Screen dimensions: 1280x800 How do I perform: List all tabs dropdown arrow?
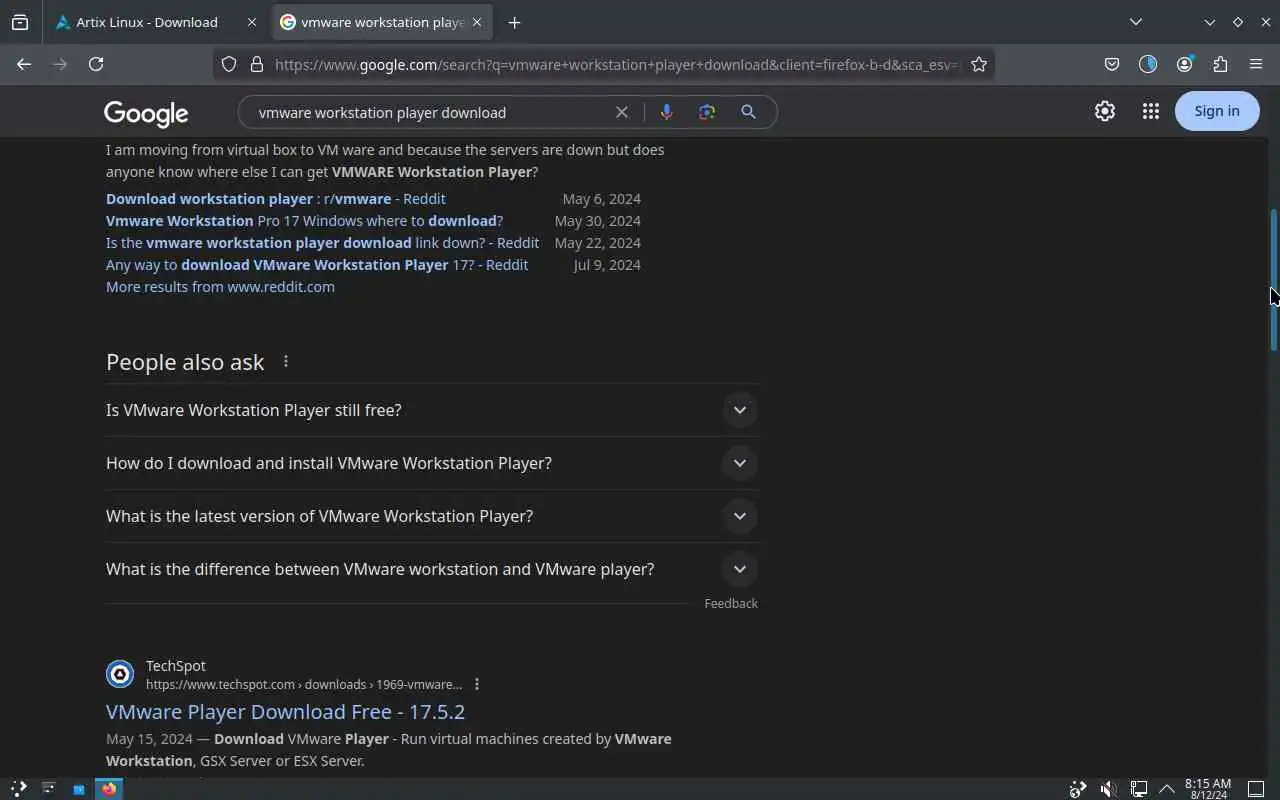click(x=1136, y=22)
